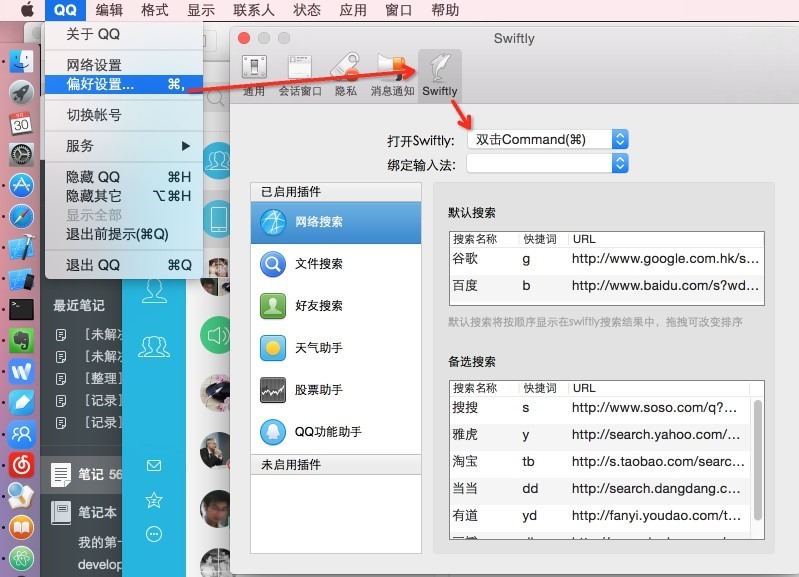Choose 关于 QQ from the menu
The image size is (799, 577).
tap(124, 34)
